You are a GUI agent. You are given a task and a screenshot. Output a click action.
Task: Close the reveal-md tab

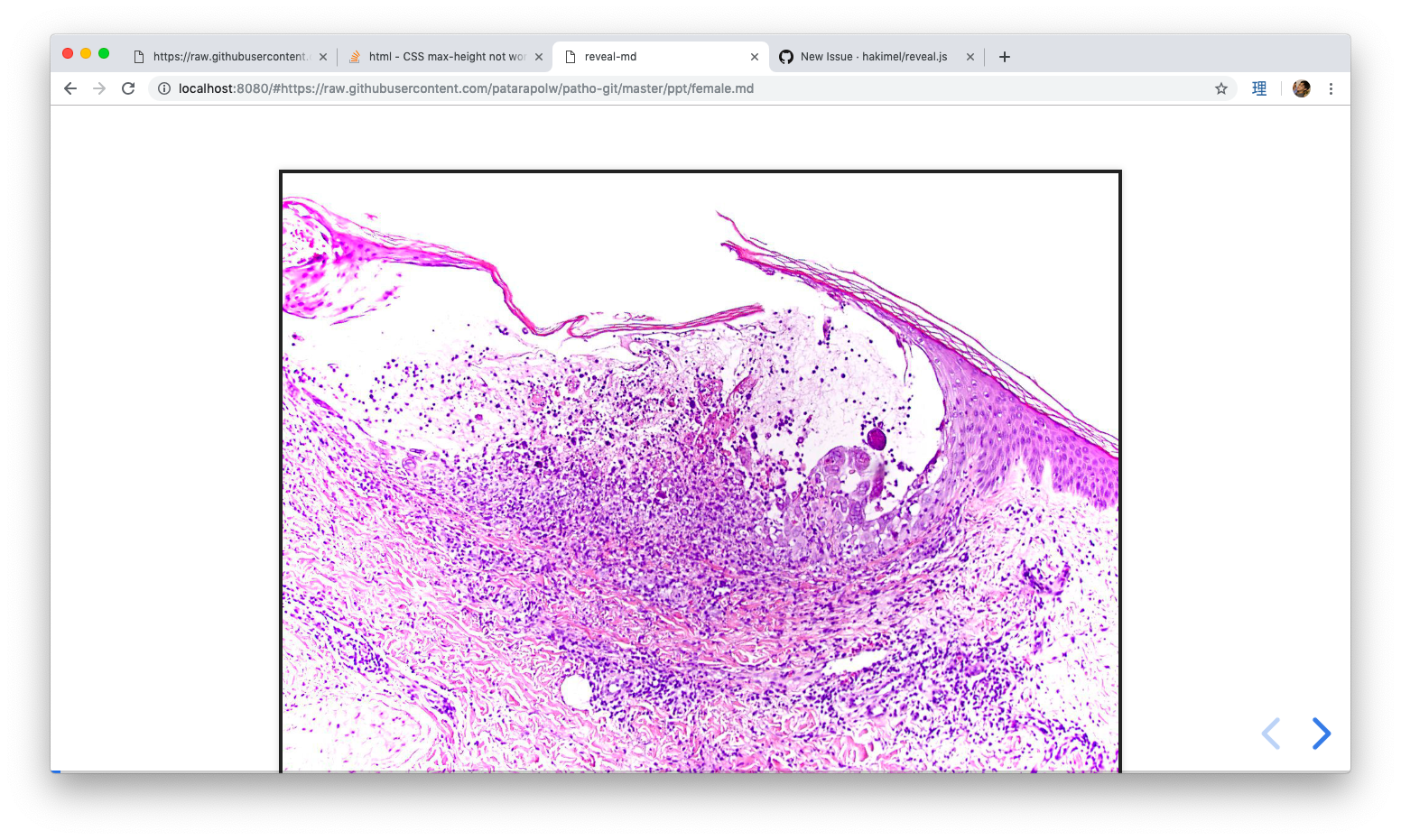[755, 57]
